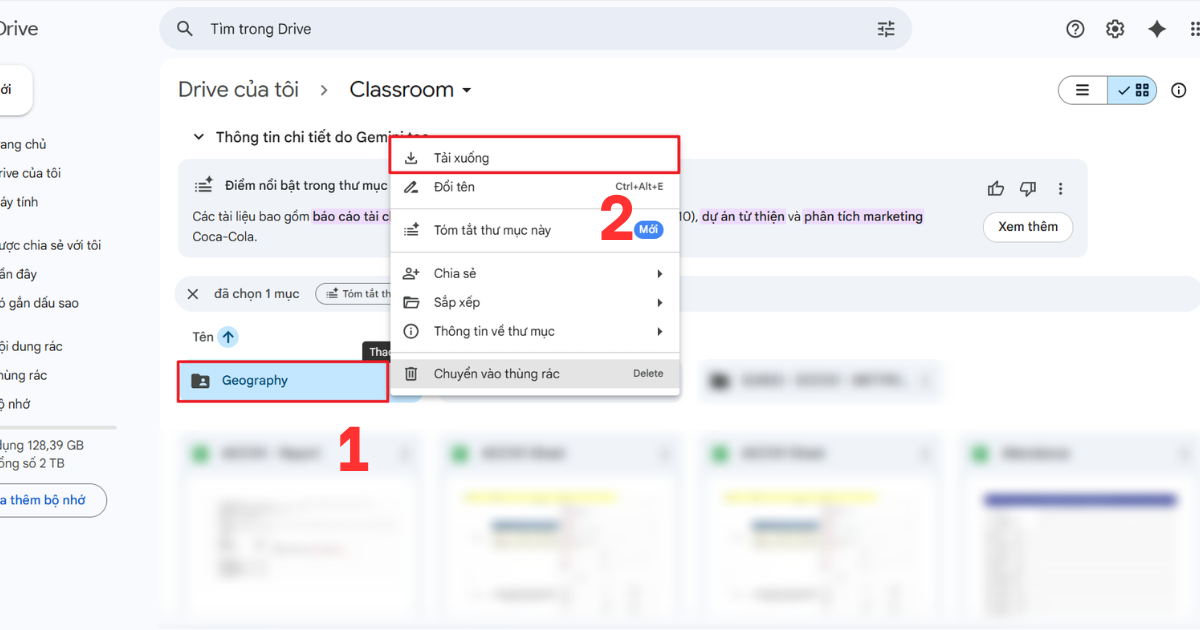The height and width of the screenshot is (630, 1200).
Task: Click the 'Xem thêm' button
Action: tap(1028, 227)
